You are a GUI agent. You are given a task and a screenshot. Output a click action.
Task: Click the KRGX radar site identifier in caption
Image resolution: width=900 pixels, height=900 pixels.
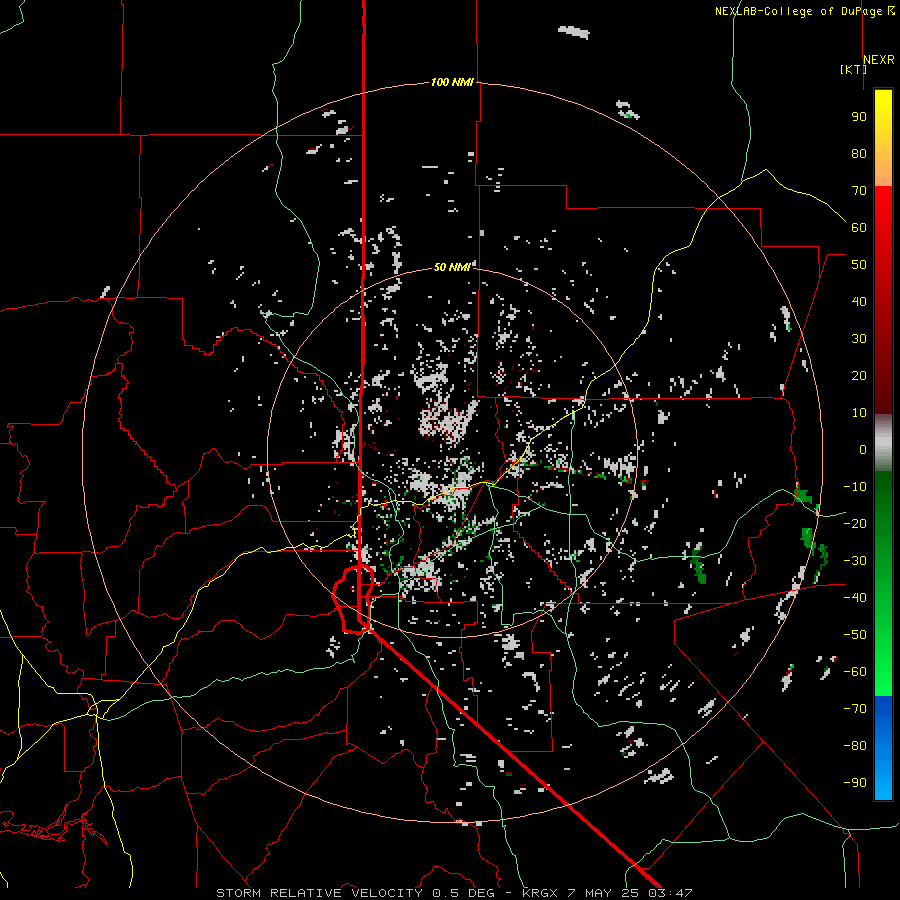click(x=540, y=893)
